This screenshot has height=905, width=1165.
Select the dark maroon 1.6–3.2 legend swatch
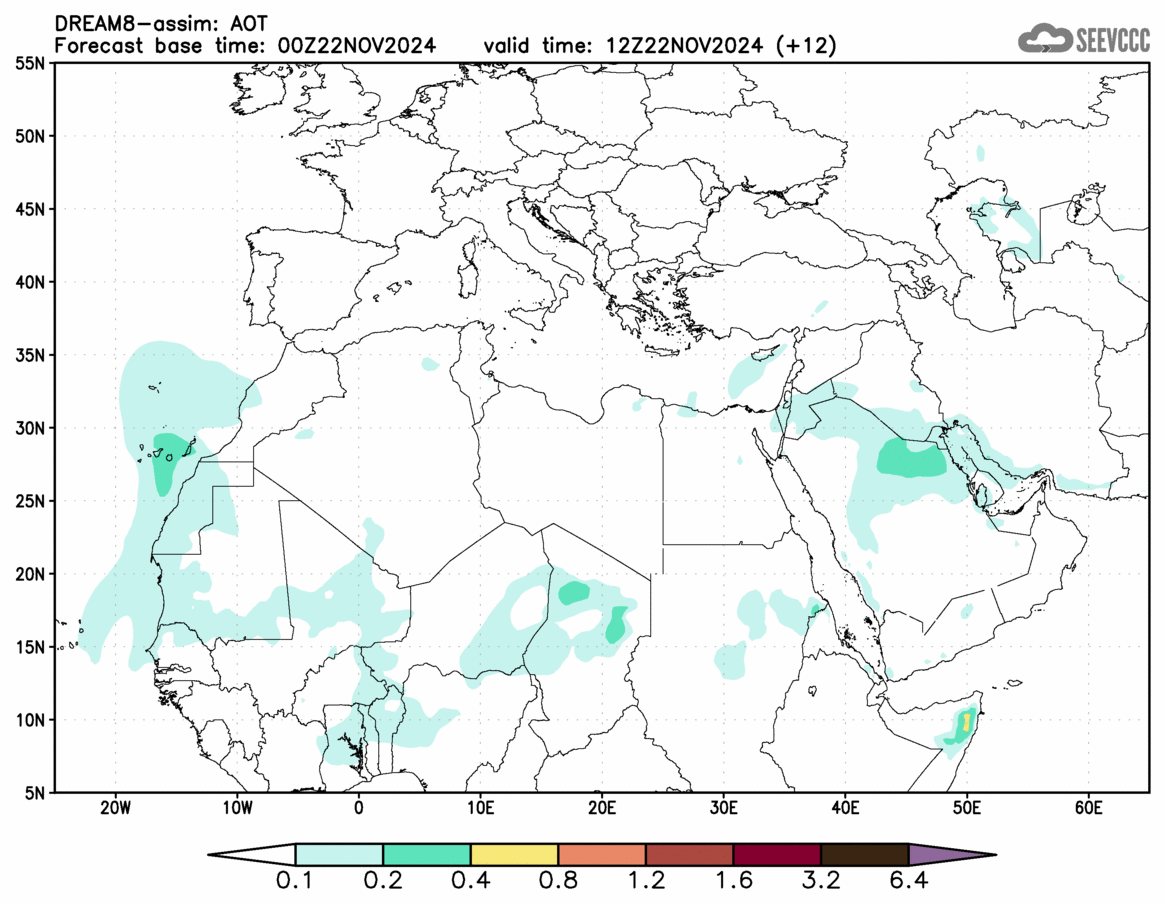(777, 855)
